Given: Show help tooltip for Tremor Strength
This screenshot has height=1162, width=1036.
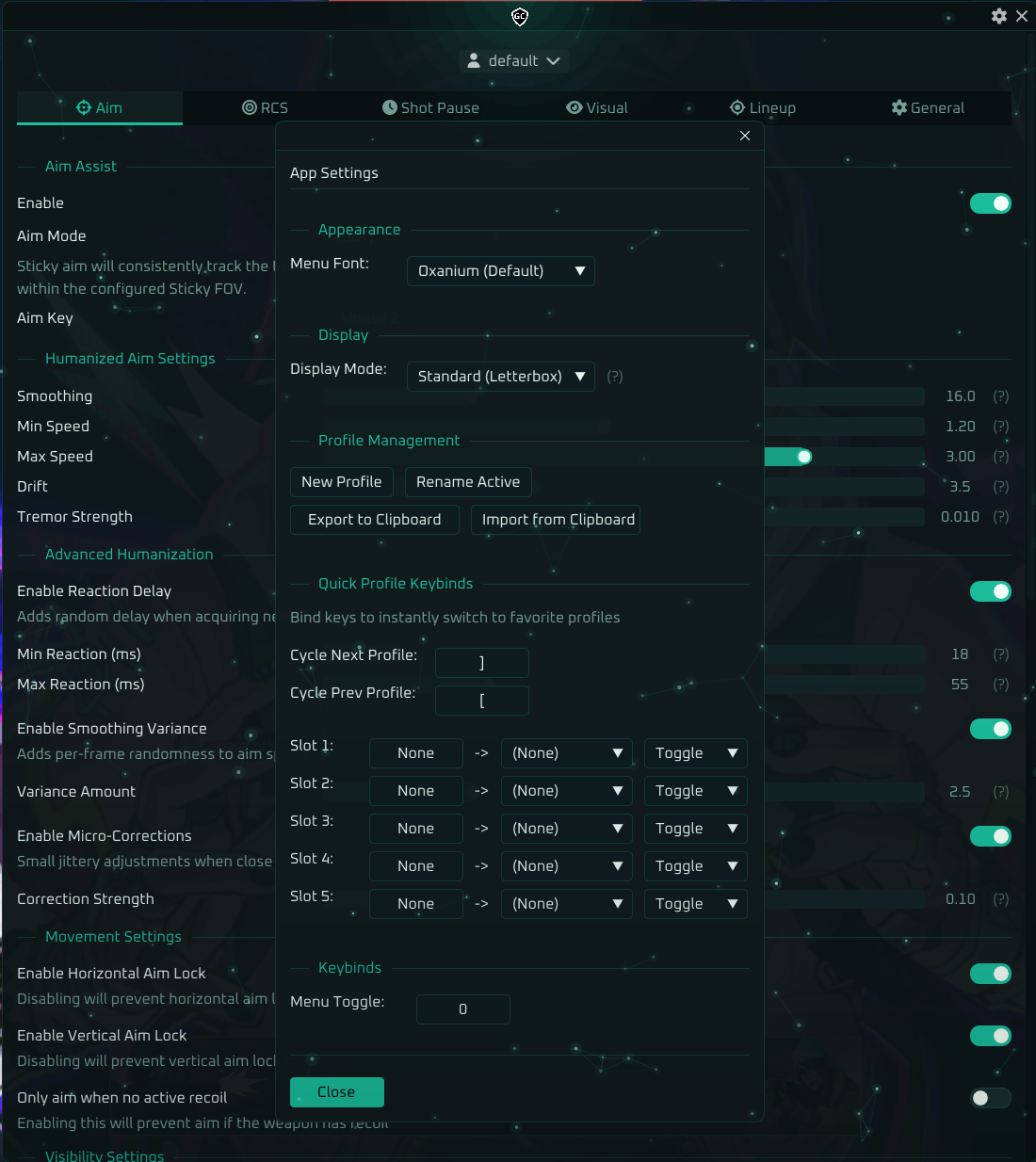Looking at the screenshot, I should point(1001,517).
